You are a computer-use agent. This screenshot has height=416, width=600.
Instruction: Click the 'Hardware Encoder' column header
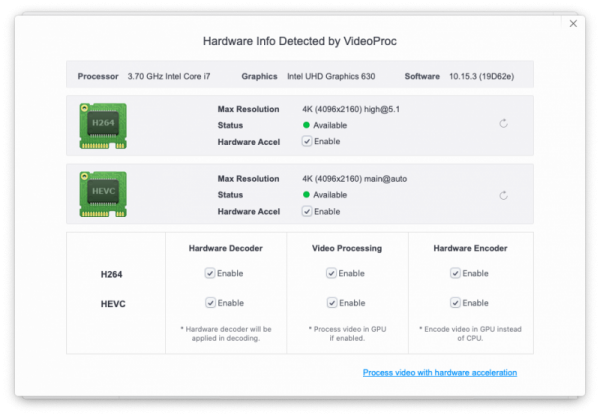click(x=470, y=248)
